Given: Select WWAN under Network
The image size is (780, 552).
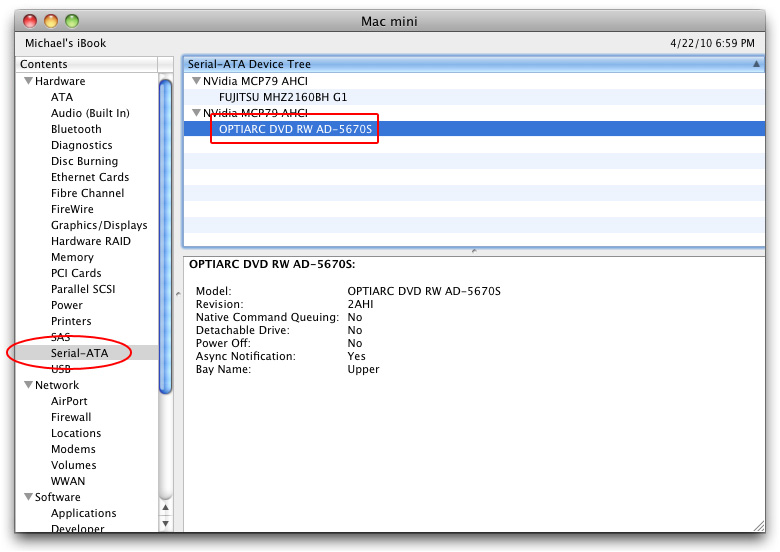Looking at the screenshot, I should click(x=68, y=481).
